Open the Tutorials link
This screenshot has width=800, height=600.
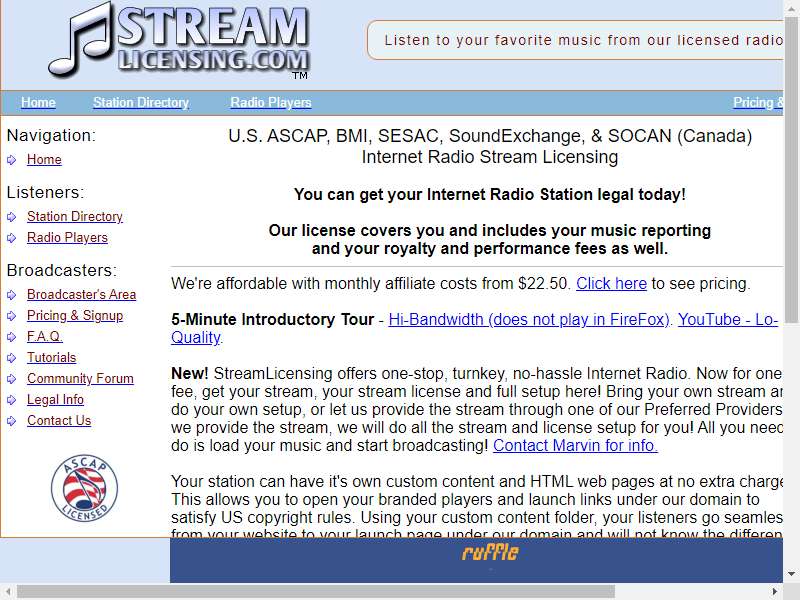coord(51,358)
